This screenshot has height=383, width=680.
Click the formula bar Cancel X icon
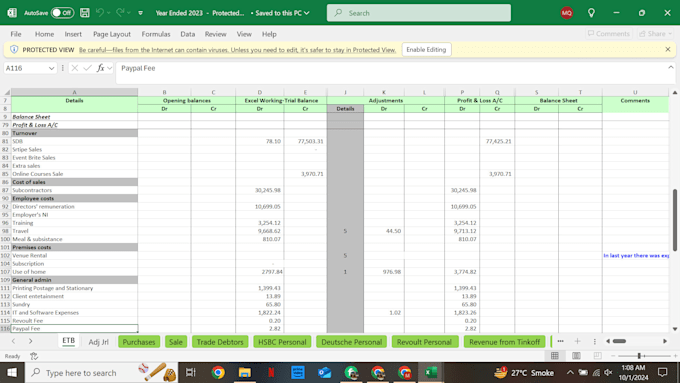[x=75, y=68]
